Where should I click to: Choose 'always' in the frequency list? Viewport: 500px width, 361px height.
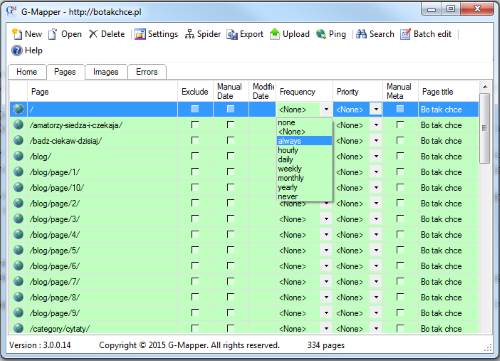304,141
